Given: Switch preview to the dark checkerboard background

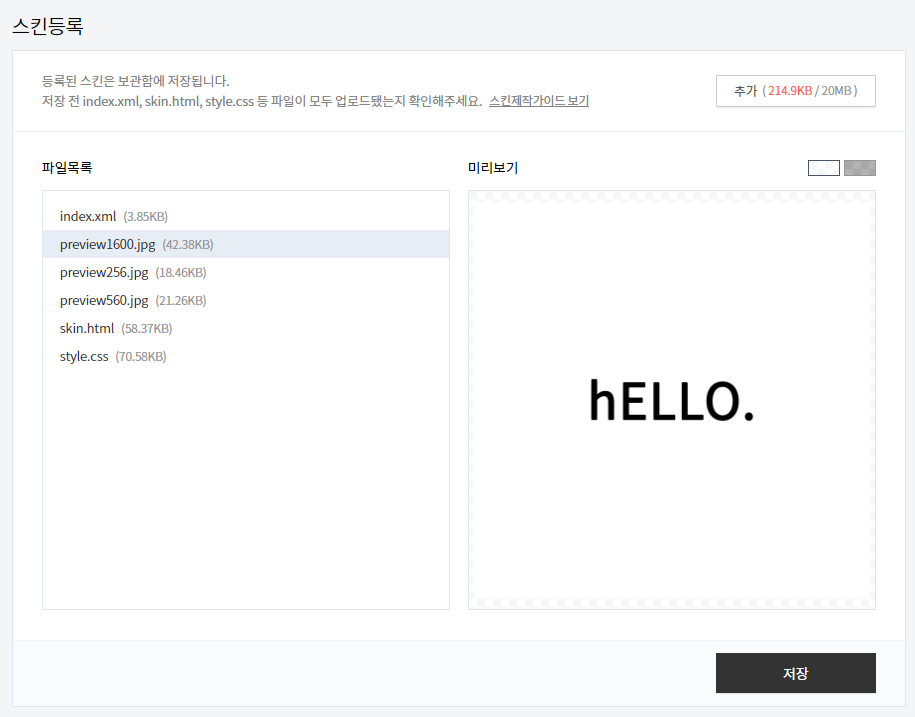Looking at the screenshot, I should pos(860,168).
